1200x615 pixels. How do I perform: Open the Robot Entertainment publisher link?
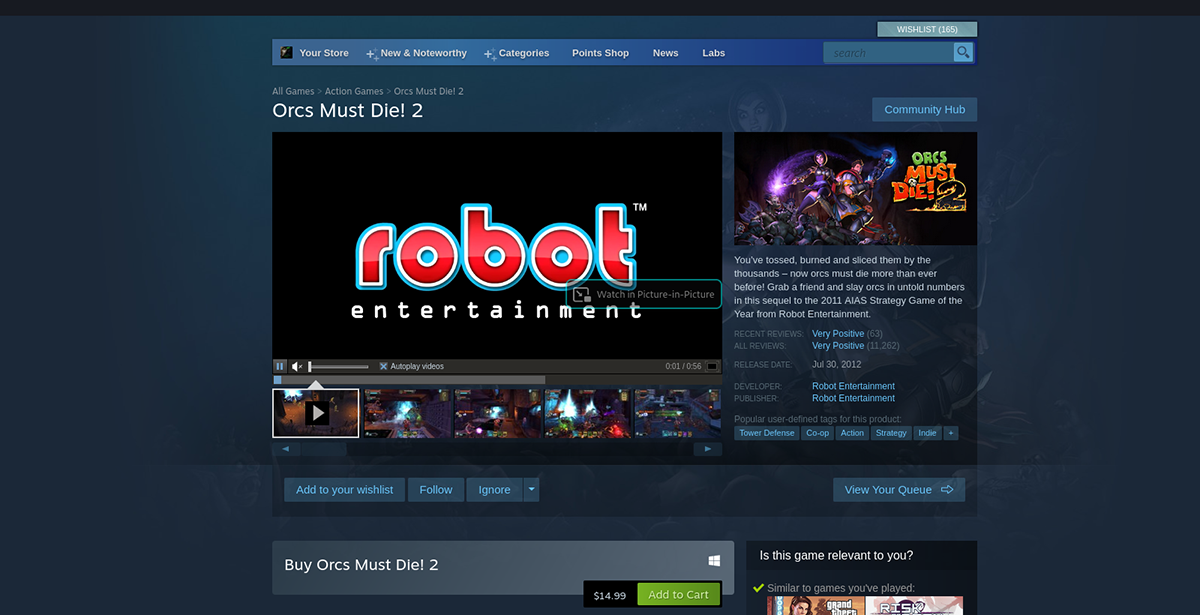[x=853, y=398]
